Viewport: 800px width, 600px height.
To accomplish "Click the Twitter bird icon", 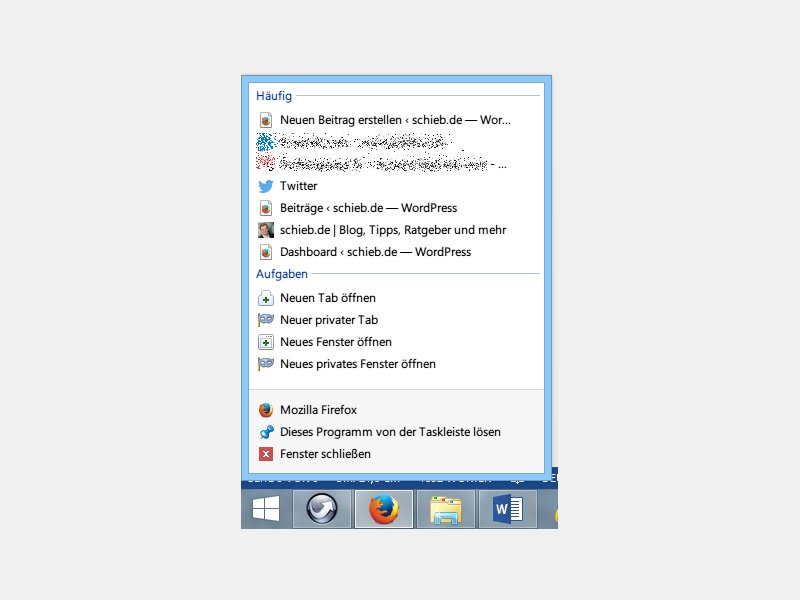I will [x=265, y=186].
